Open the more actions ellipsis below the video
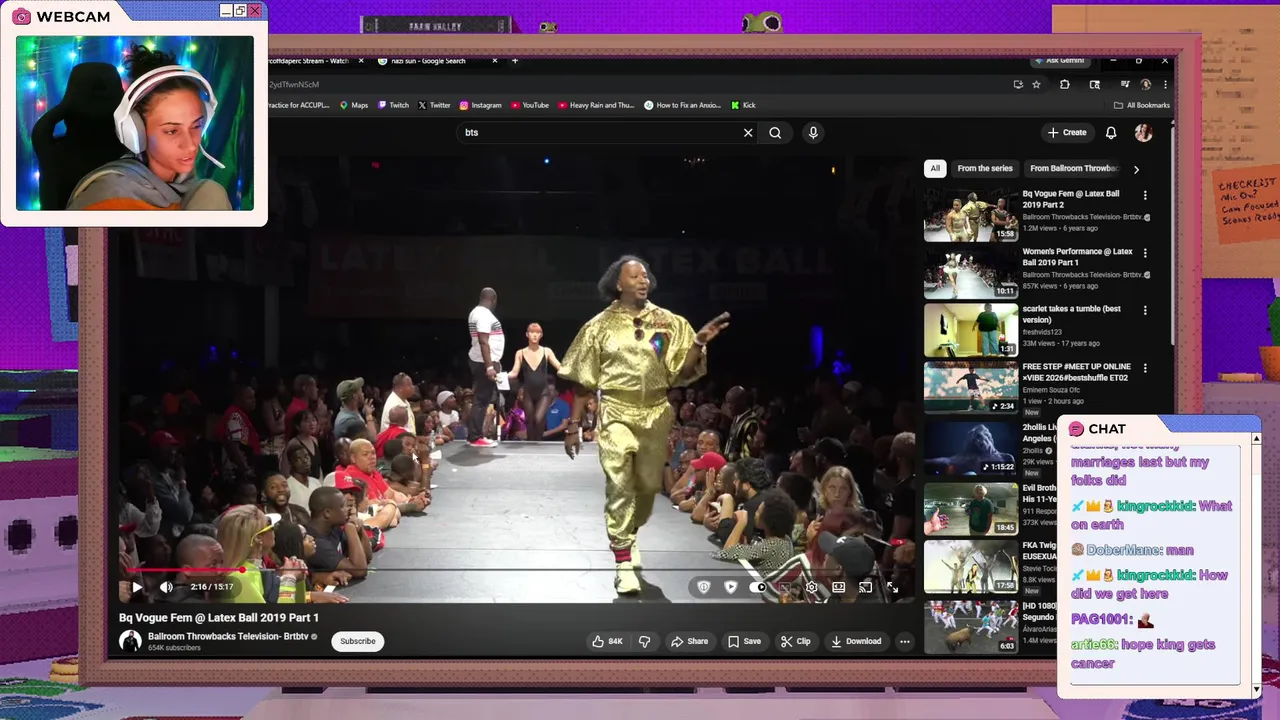This screenshot has width=1280, height=720. tap(905, 641)
